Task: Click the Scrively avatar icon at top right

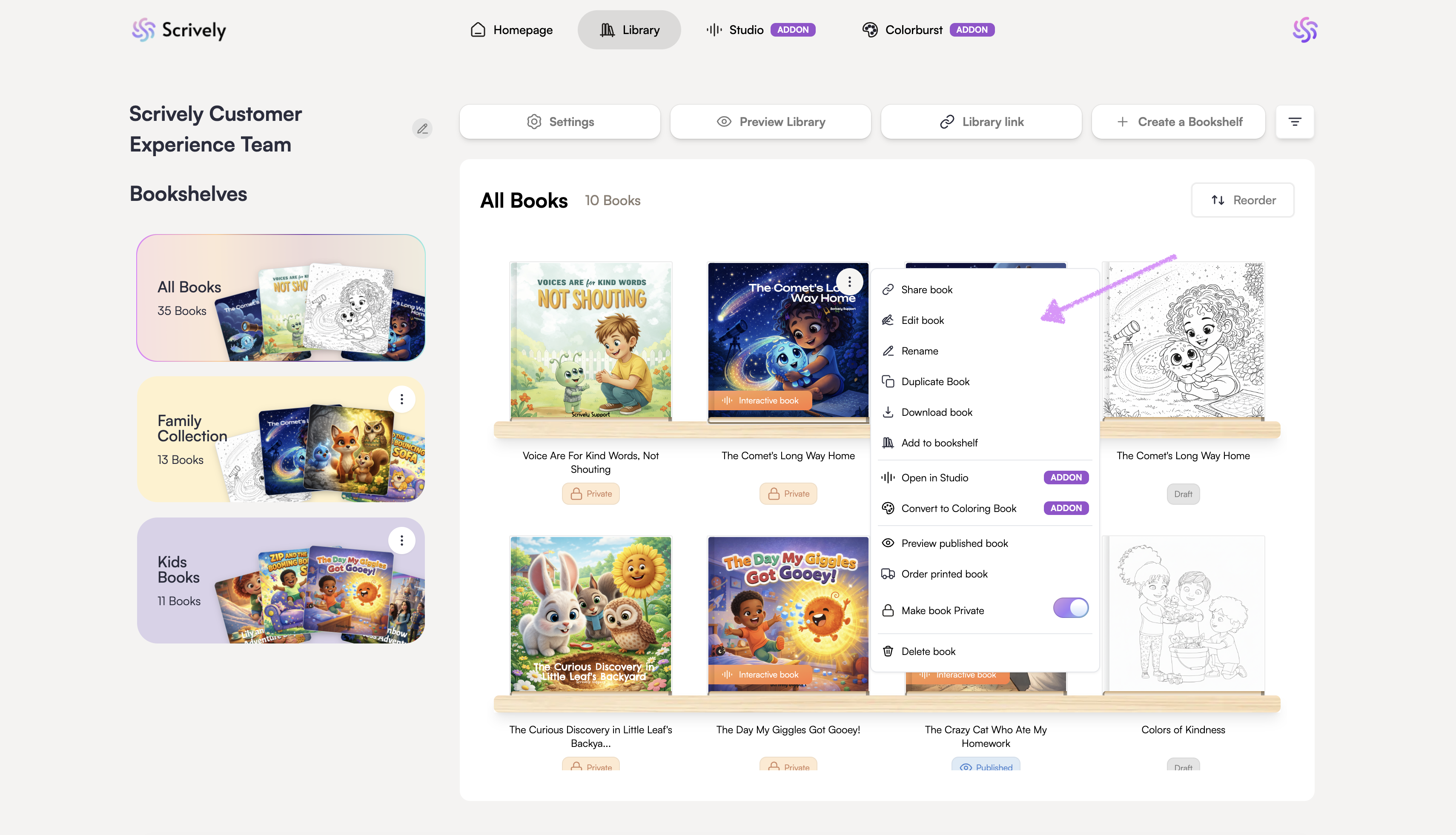Action: (x=1304, y=30)
